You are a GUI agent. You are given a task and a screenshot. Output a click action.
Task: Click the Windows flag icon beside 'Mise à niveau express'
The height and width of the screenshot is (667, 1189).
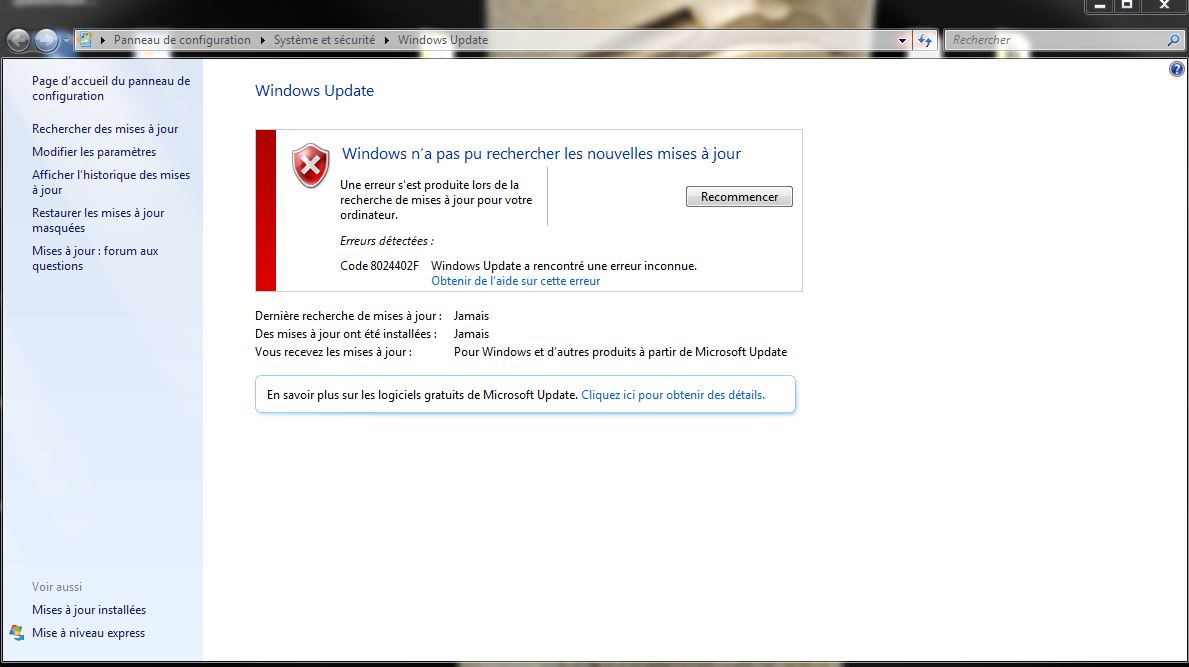[17, 633]
